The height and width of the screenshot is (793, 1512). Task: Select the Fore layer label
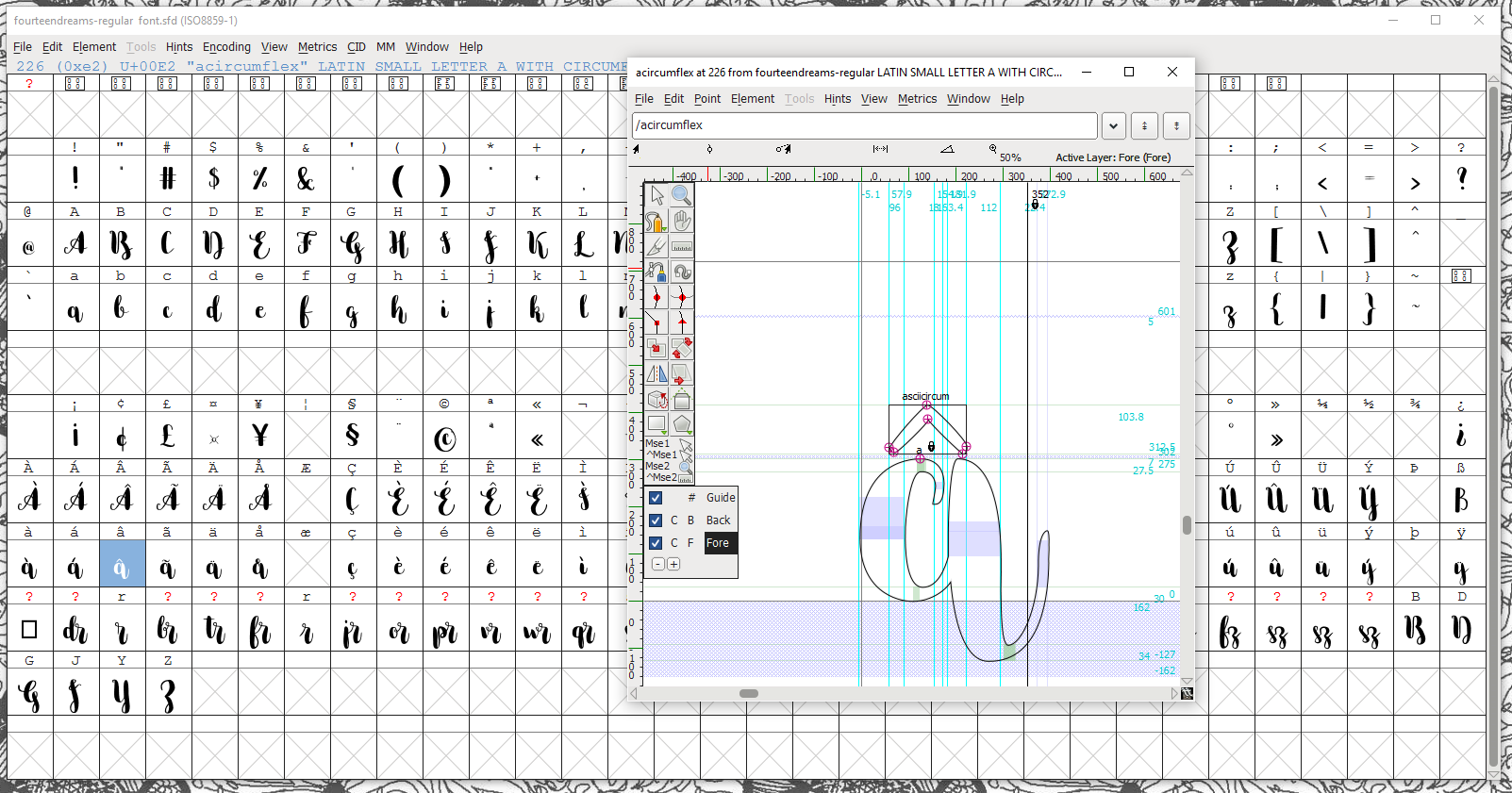pos(718,543)
